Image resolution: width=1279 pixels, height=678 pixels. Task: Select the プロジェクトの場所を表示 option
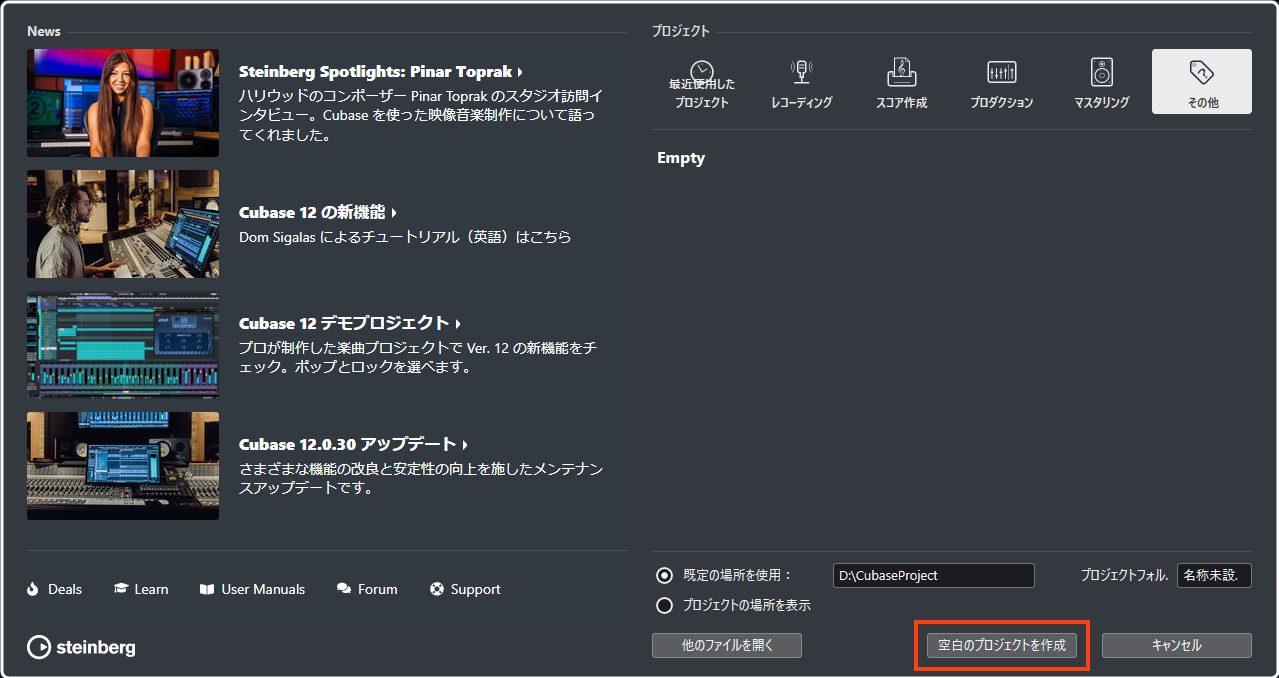tap(663, 605)
